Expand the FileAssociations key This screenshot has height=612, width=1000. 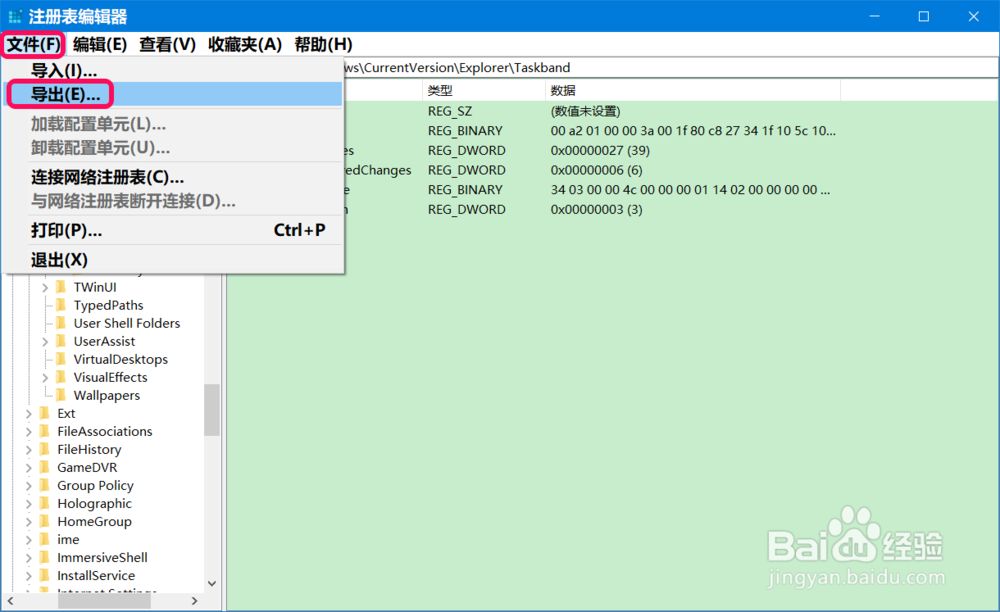[27, 431]
